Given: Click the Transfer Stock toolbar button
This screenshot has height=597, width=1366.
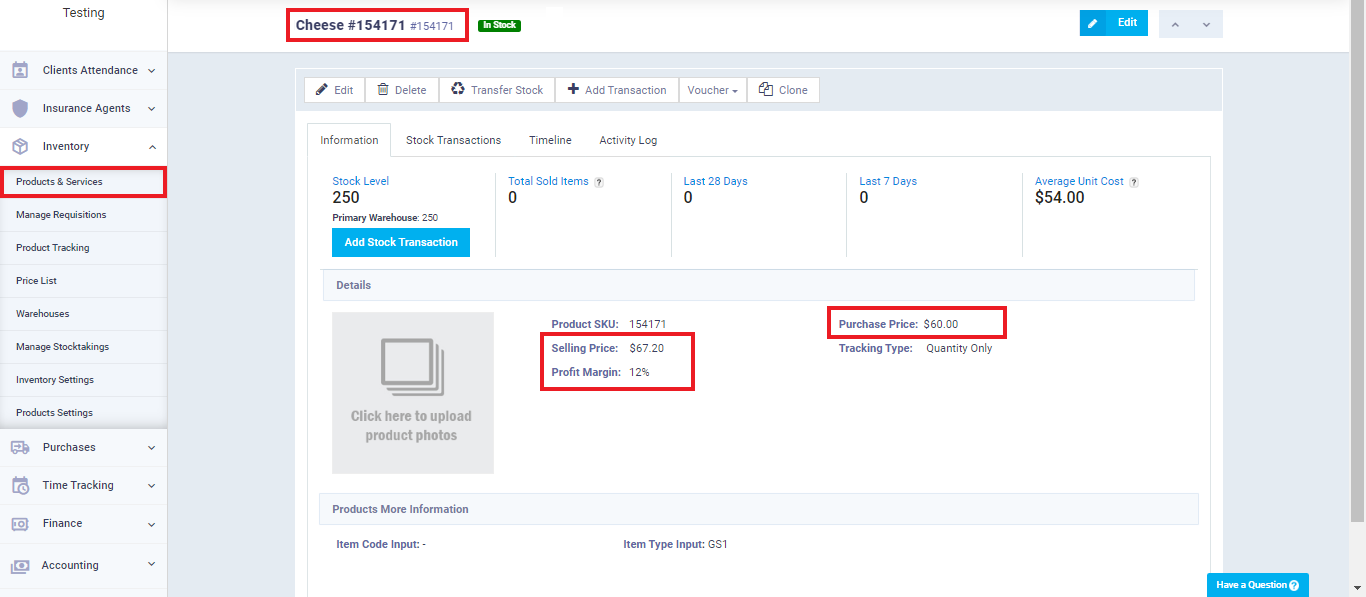Looking at the screenshot, I should pyautogui.click(x=497, y=90).
